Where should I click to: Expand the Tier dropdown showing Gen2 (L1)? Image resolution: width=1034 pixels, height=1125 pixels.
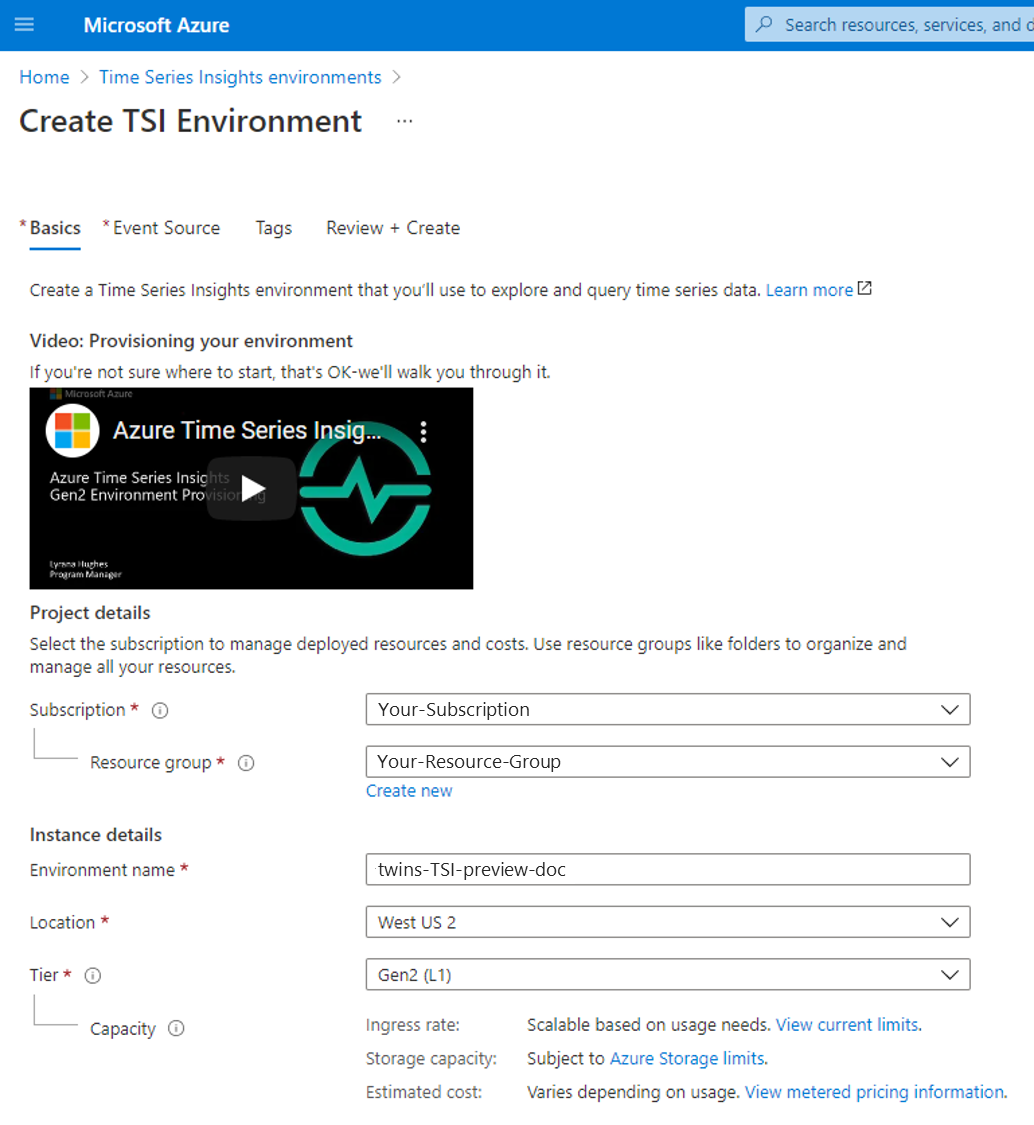(x=667, y=974)
